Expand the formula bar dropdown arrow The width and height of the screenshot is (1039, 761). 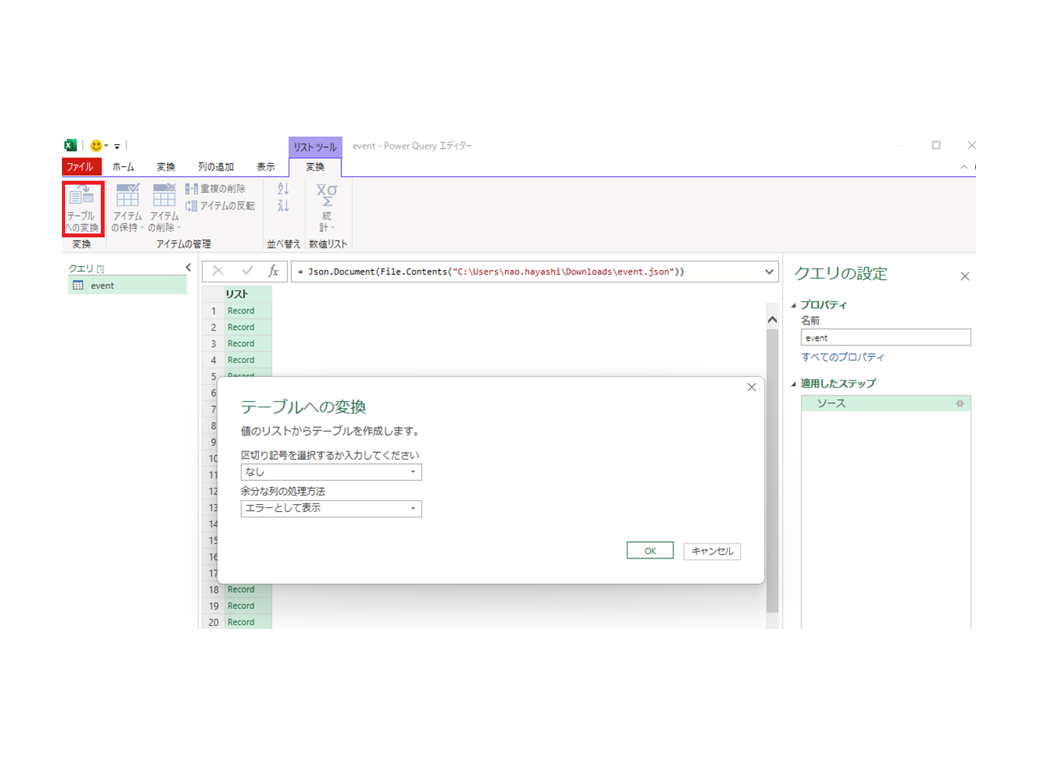(769, 272)
